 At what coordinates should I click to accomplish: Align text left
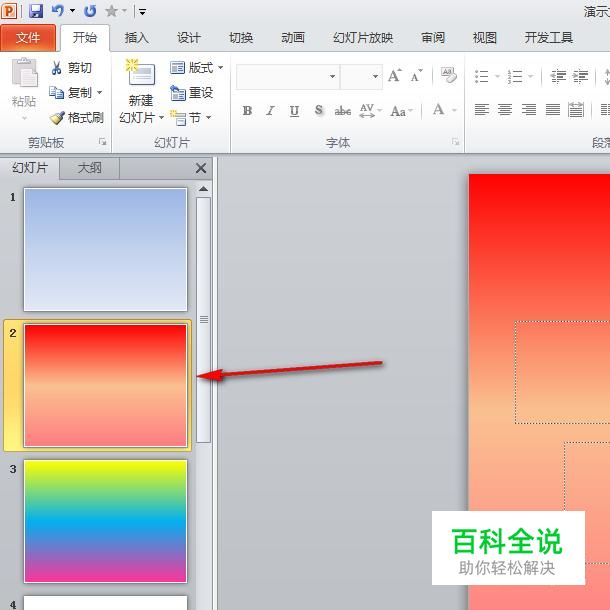pyautogui.click(x=482, y=110)
